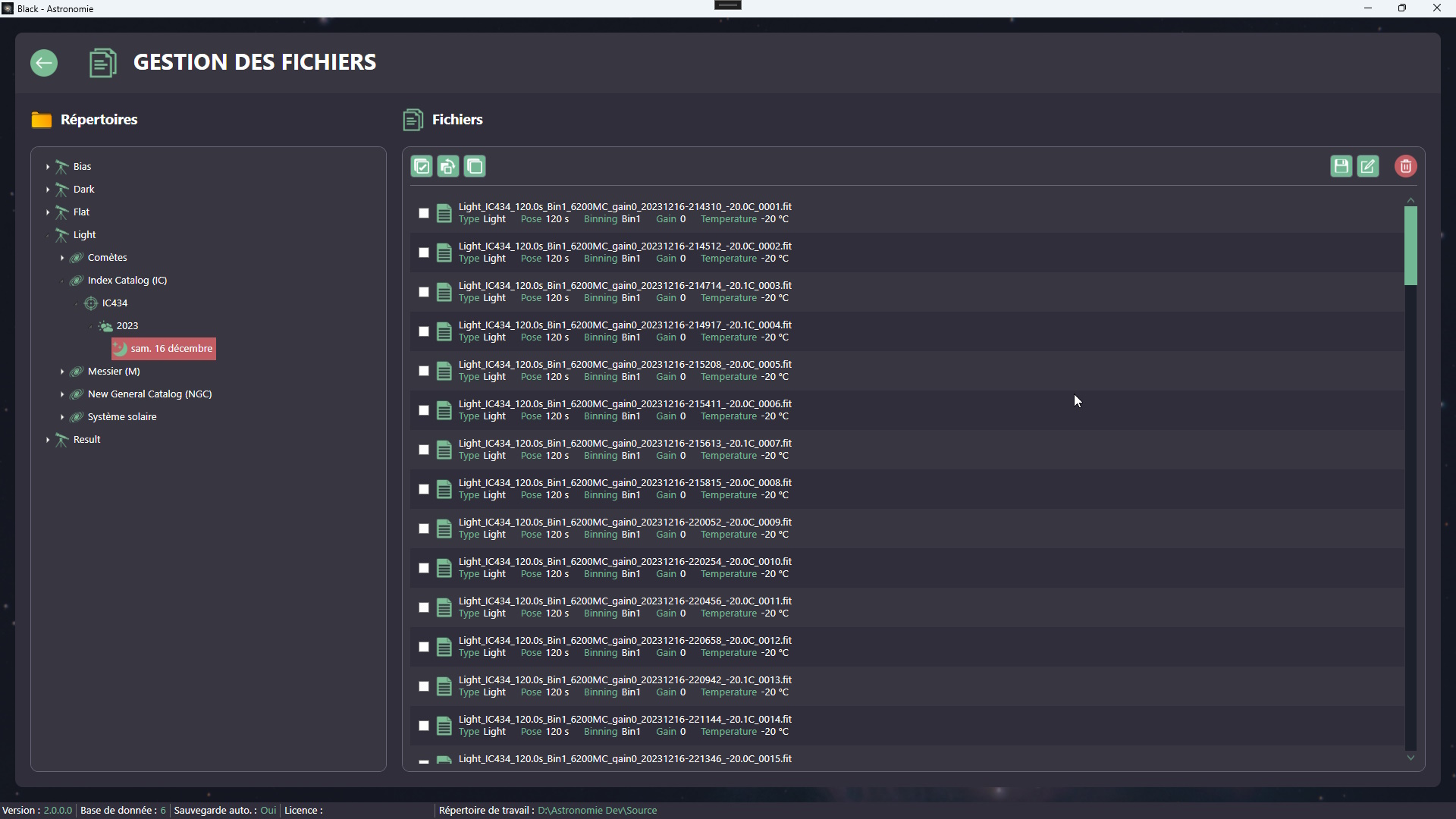
Task: Open the file ending in 0009.fit
Action: [x=625, y=522]
